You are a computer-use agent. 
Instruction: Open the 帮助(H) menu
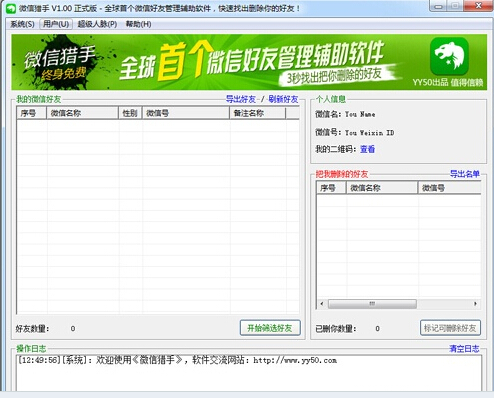click(x=138, y=24)
